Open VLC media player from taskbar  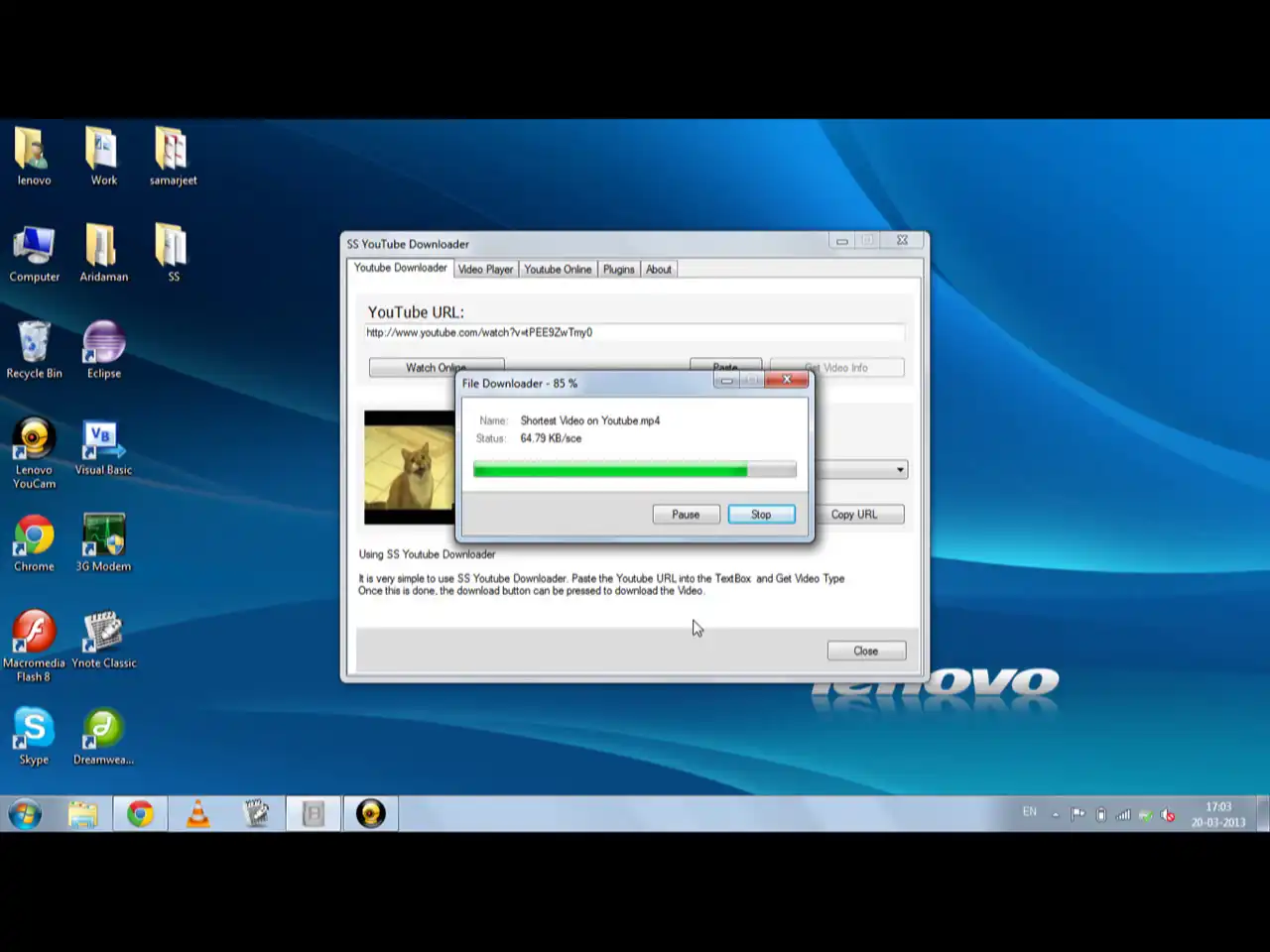coord(197,814)
